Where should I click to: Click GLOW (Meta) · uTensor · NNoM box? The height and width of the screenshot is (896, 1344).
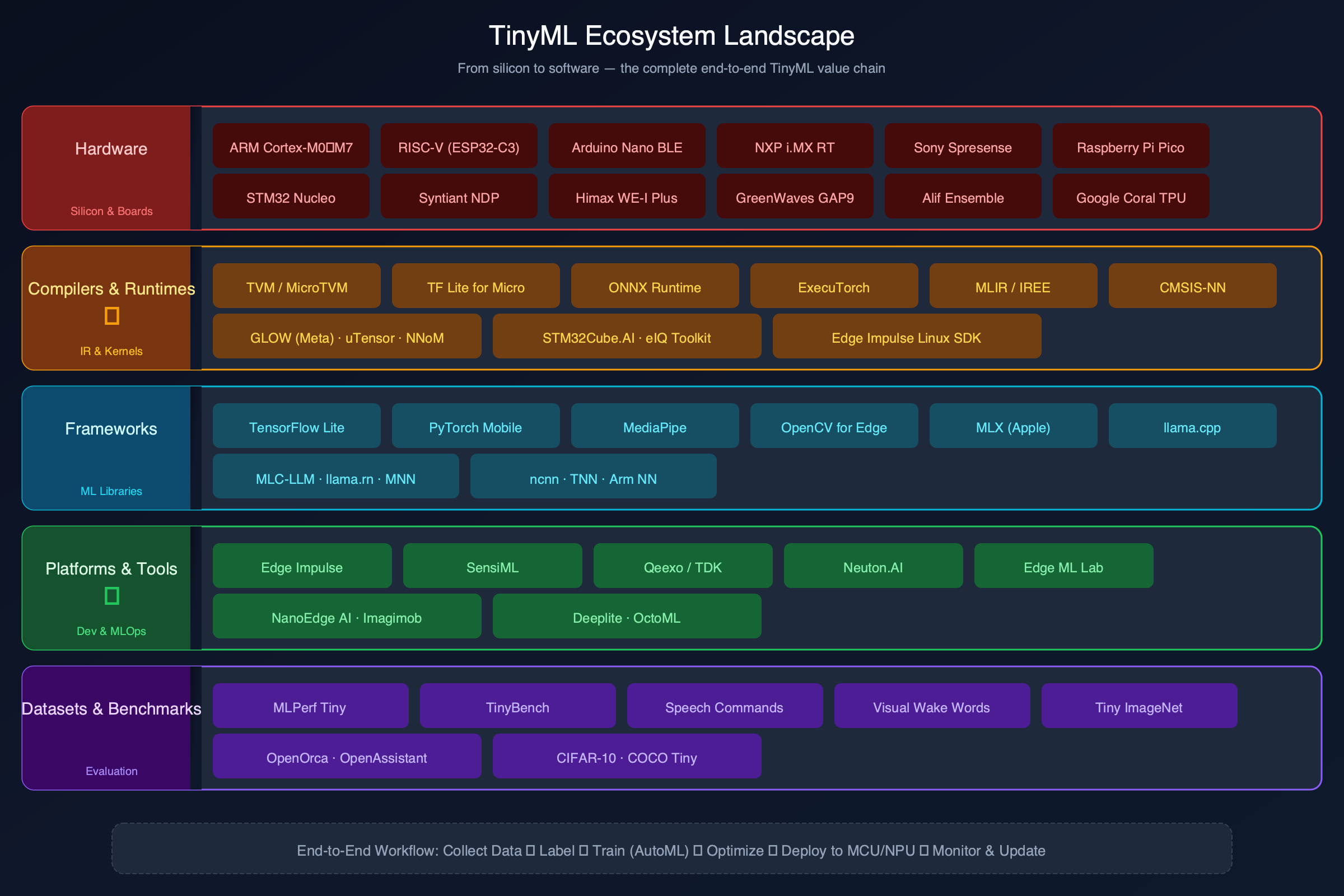click(x=347, y=336)
